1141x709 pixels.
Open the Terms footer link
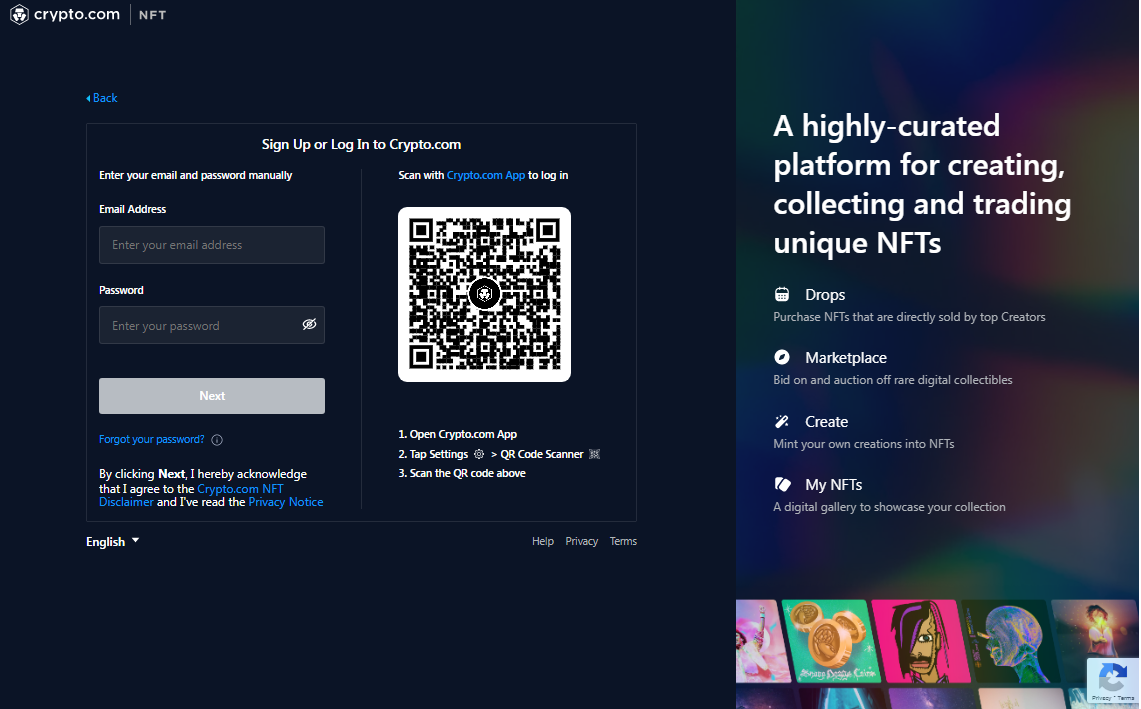tap(623, 541)
